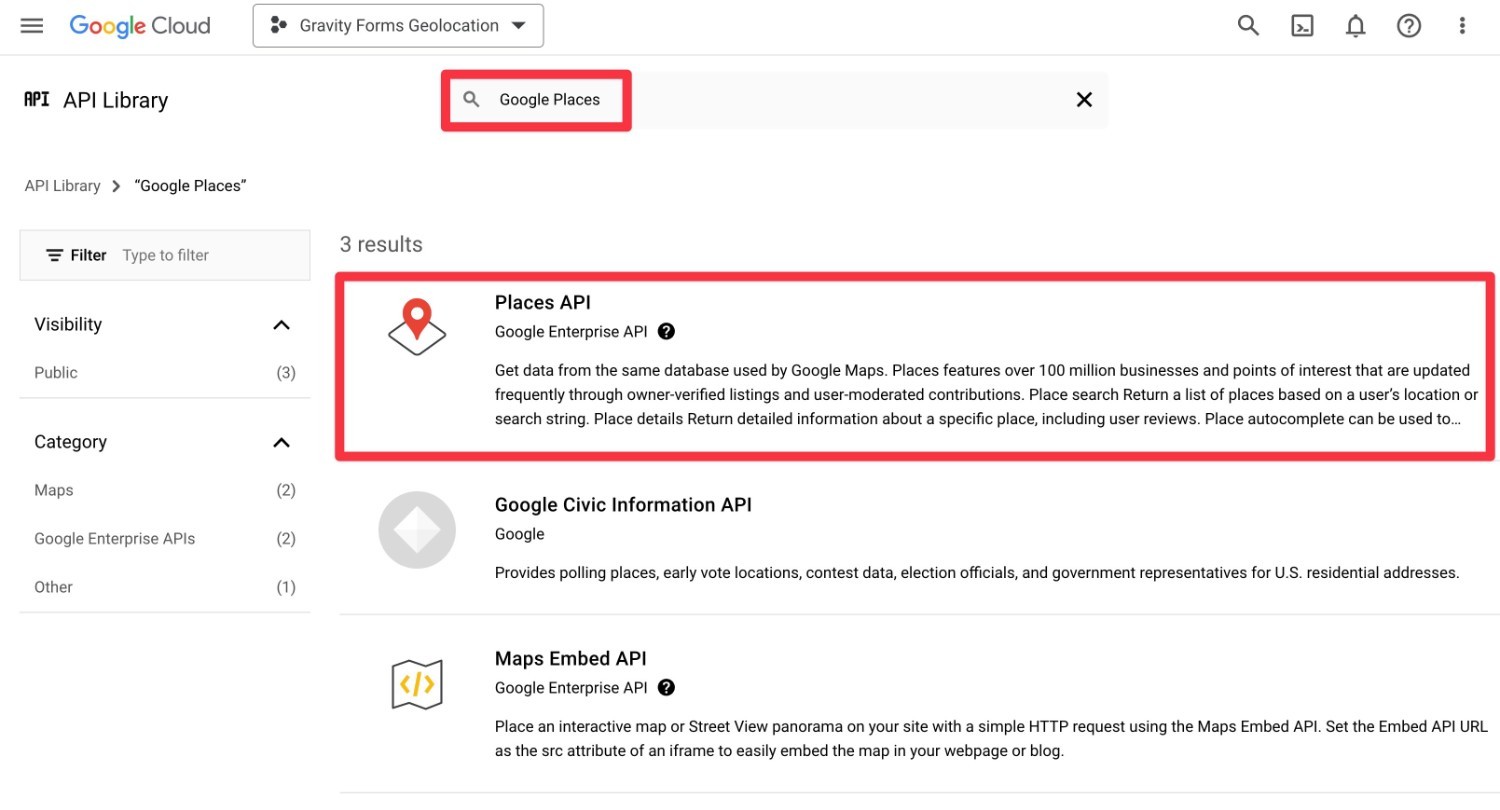Image resolution: width=1500 pixels, height=810 pixels.
Task: Click the Maps Embed API icon
Action: click(x=417, y=683)
